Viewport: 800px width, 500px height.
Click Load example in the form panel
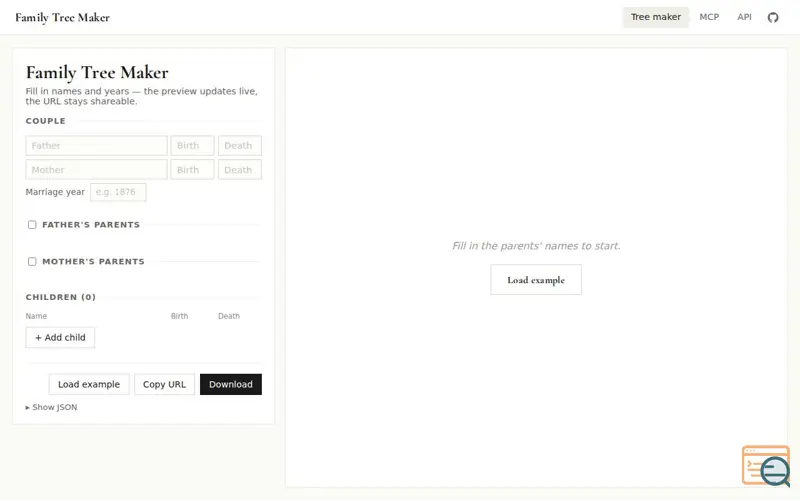pyautogui.click(x=89, y=384)
